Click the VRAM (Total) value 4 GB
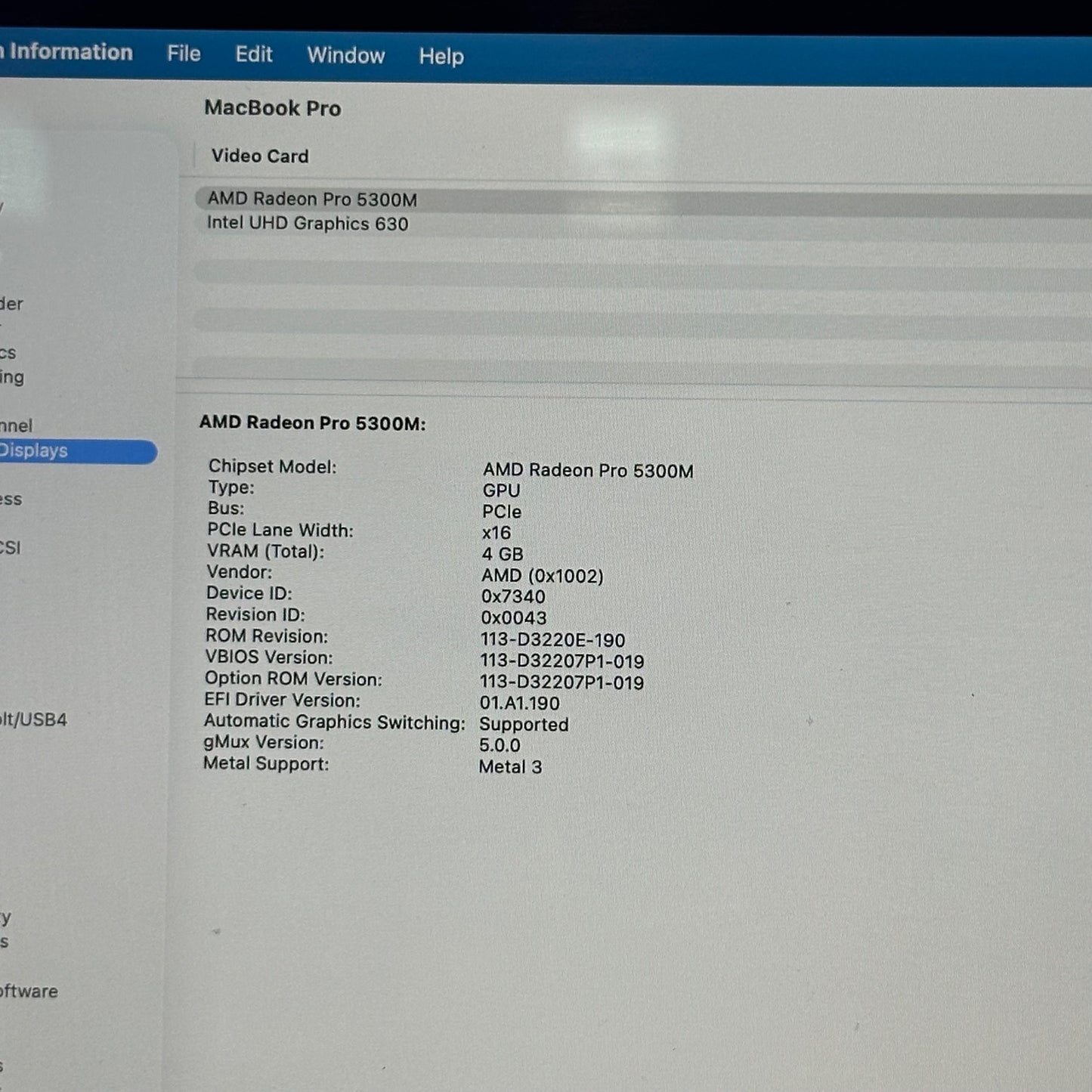Viewport: 1092px width, 1092px height. tap(503, 554)
